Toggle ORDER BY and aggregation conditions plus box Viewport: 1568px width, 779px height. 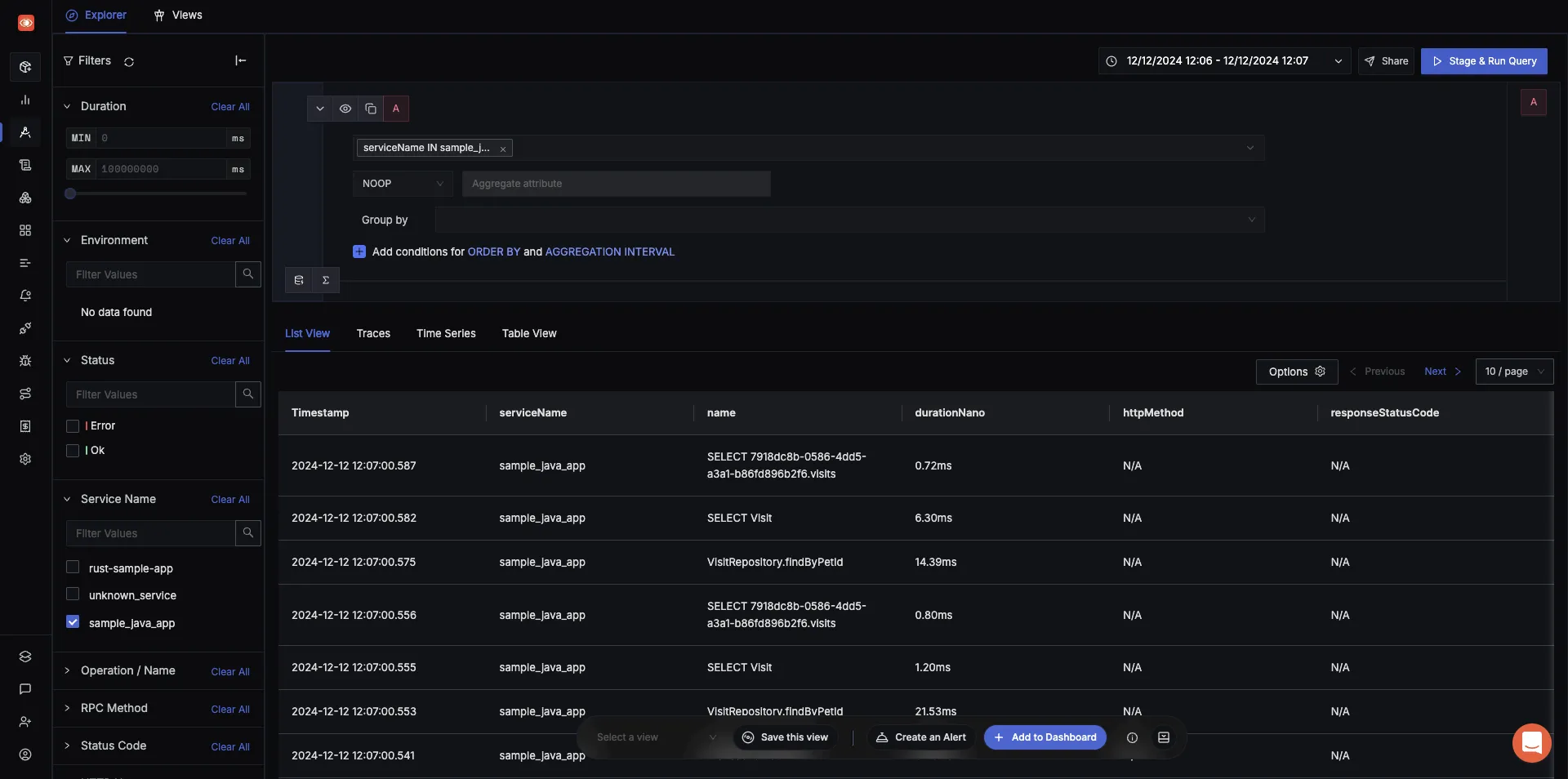click(x=359, y=252)
